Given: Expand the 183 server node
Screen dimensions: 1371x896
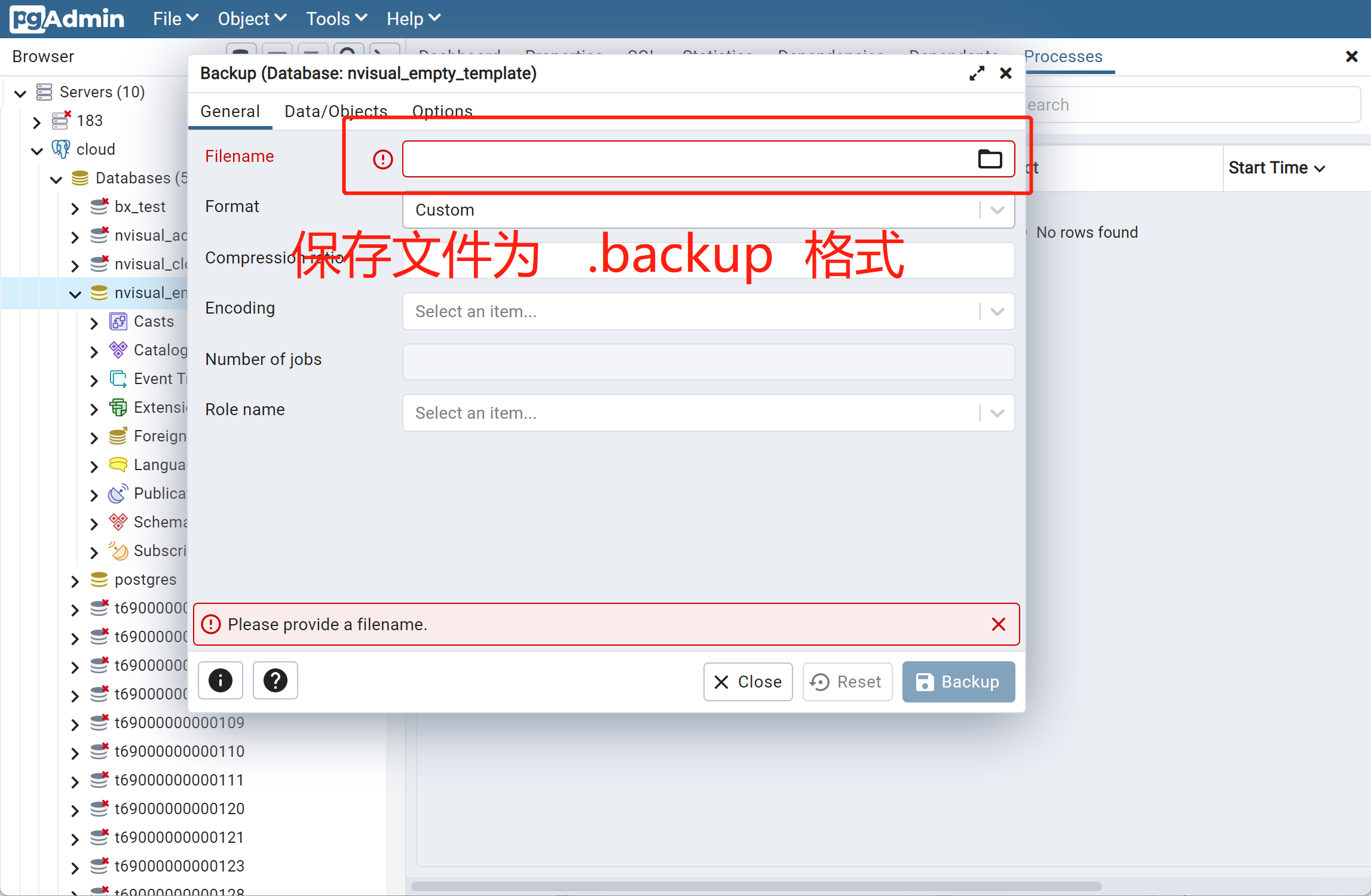Looking at the screenshot, I should pos(37,122).
